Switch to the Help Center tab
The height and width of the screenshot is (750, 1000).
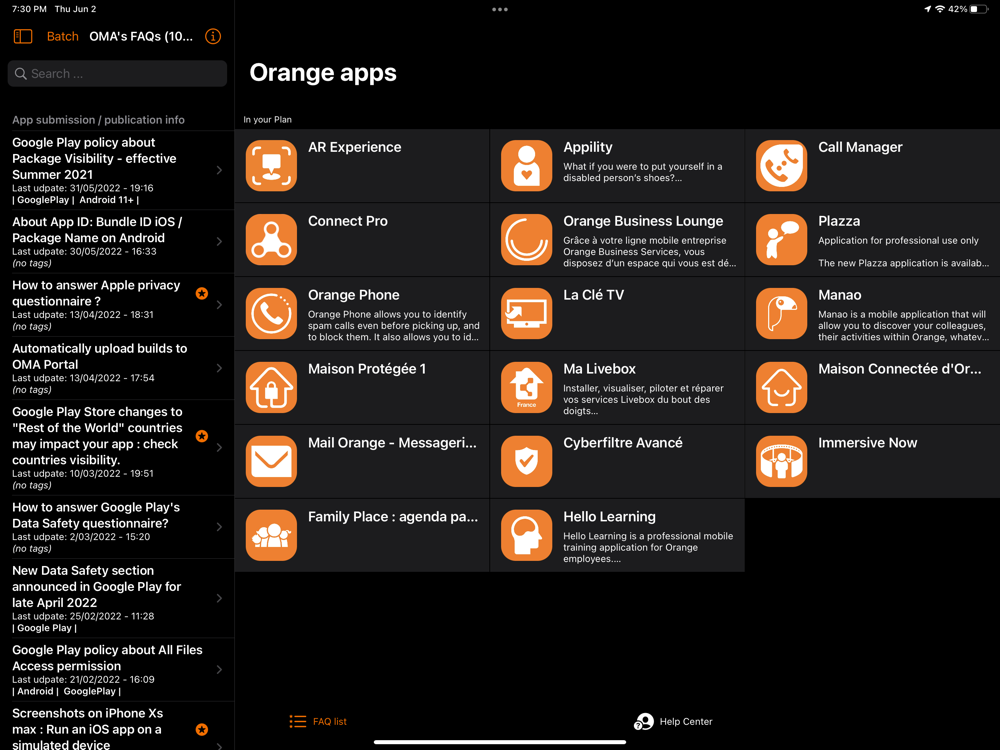pyautogui.click(x=673, y=721)
